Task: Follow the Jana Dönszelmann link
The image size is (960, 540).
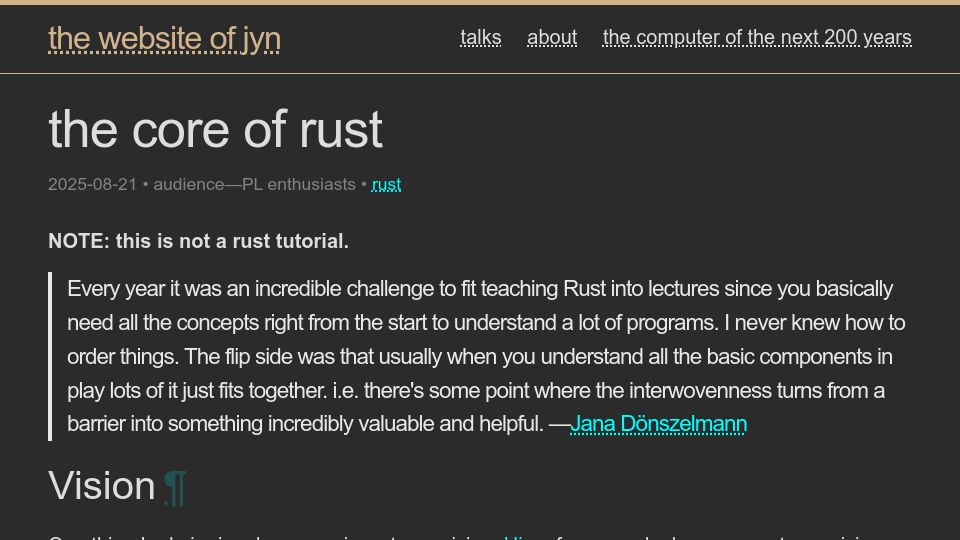Action: coord(659,424)
